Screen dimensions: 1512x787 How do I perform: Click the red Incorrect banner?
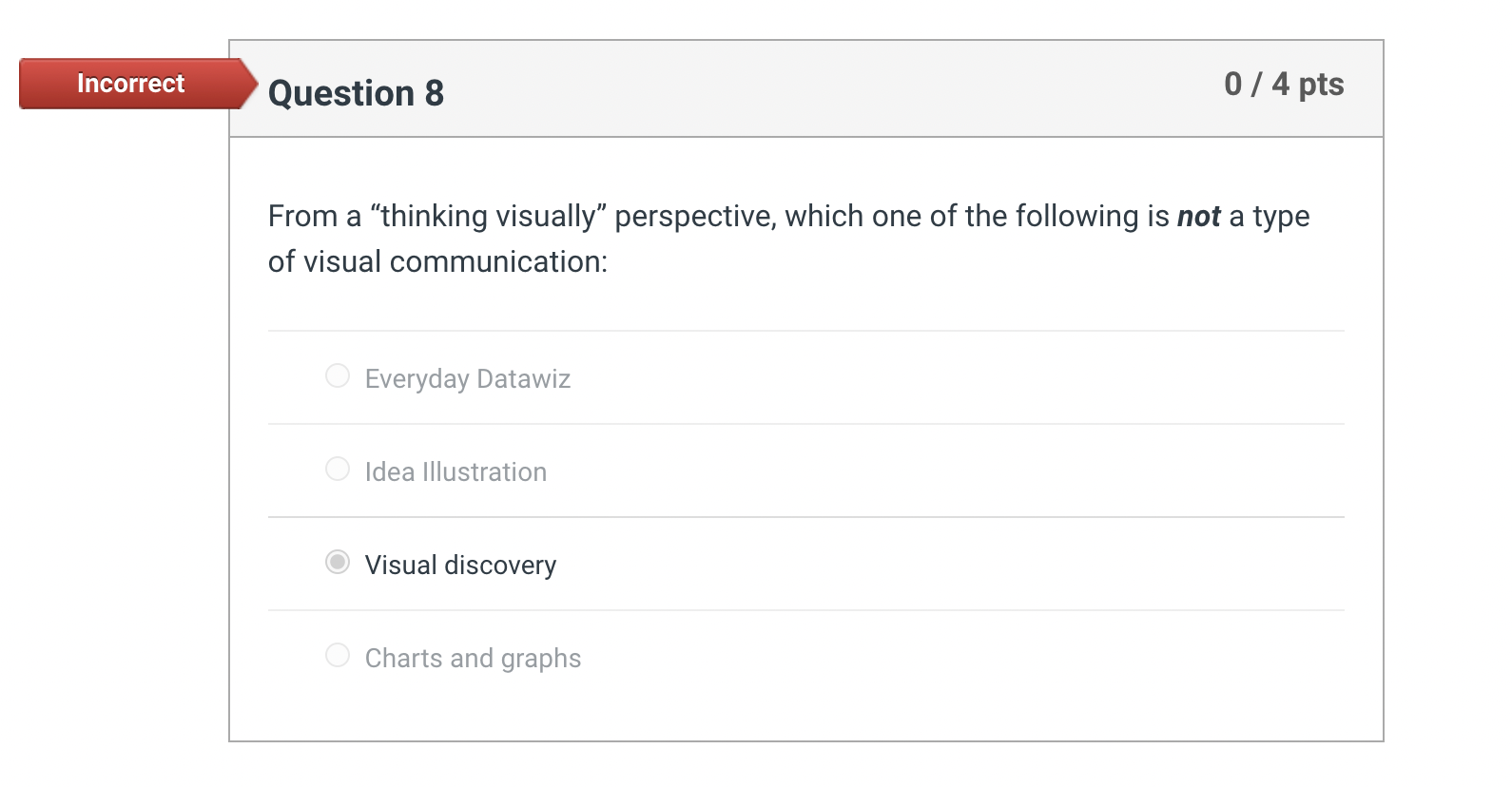[x=131, y=84]
